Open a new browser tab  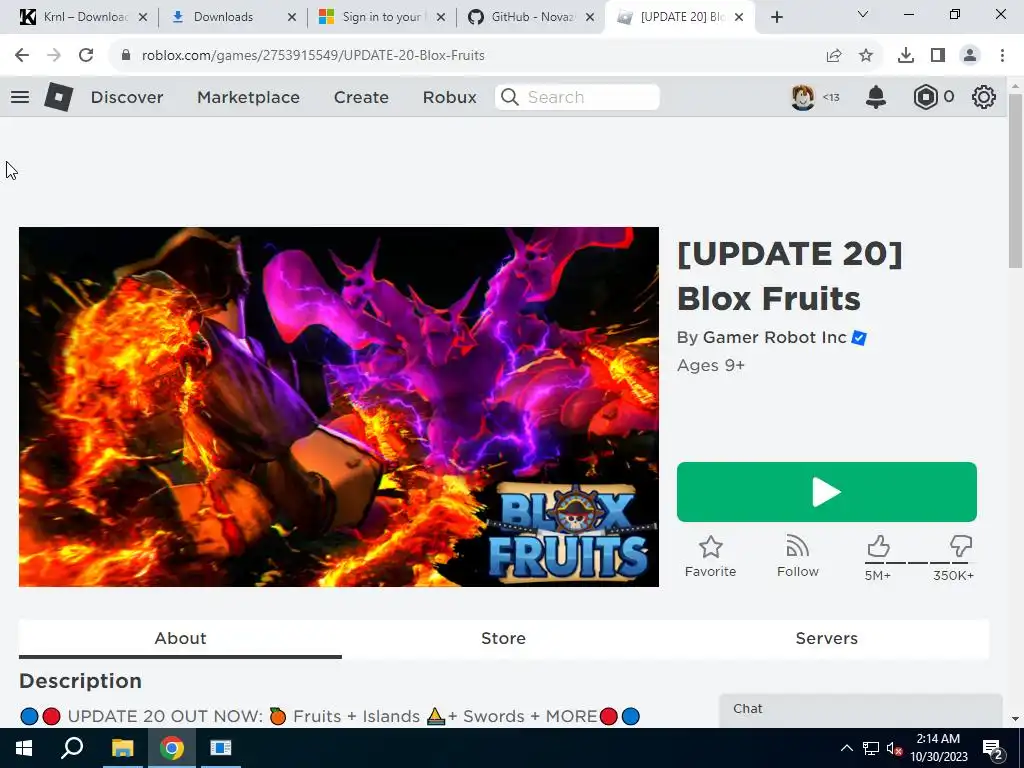click(776, 18)
